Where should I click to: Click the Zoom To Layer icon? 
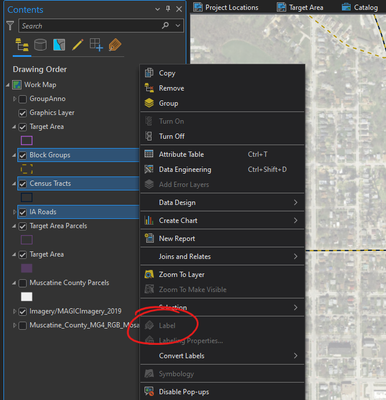(149, 274)
